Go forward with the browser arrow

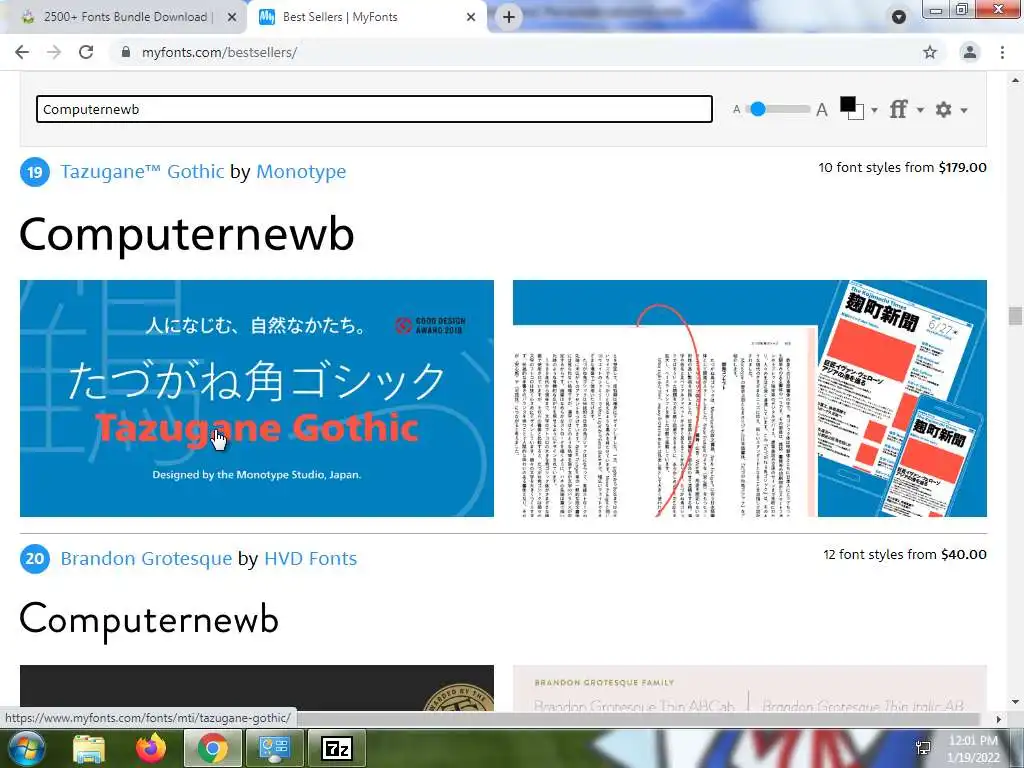click(x=54, y=52)
